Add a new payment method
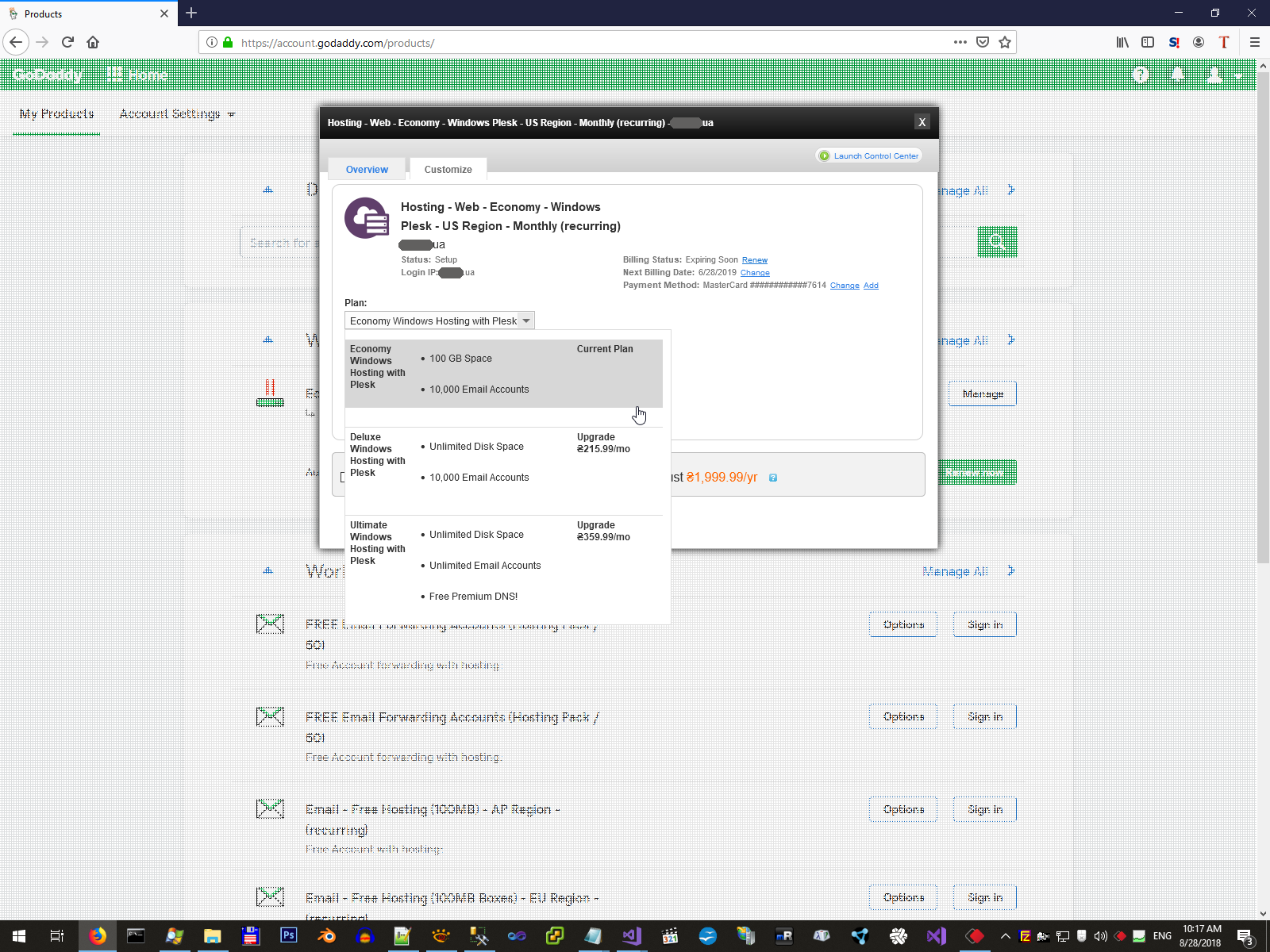The width and height of the screenshot is (1270, 952). click(x=871, y=286)
